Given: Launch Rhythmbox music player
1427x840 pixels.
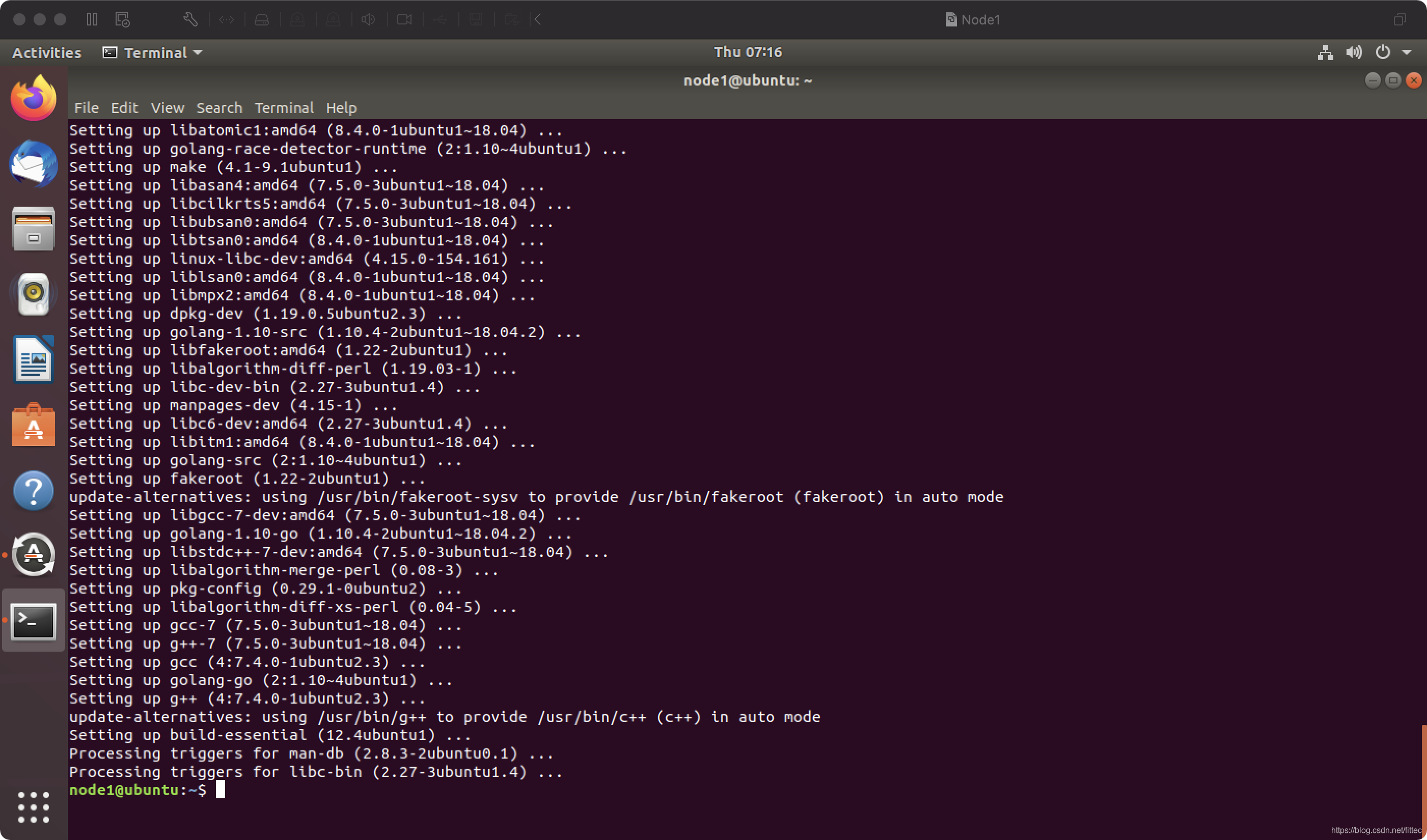Looking at the screenshot, I should (x=34, y=294).
